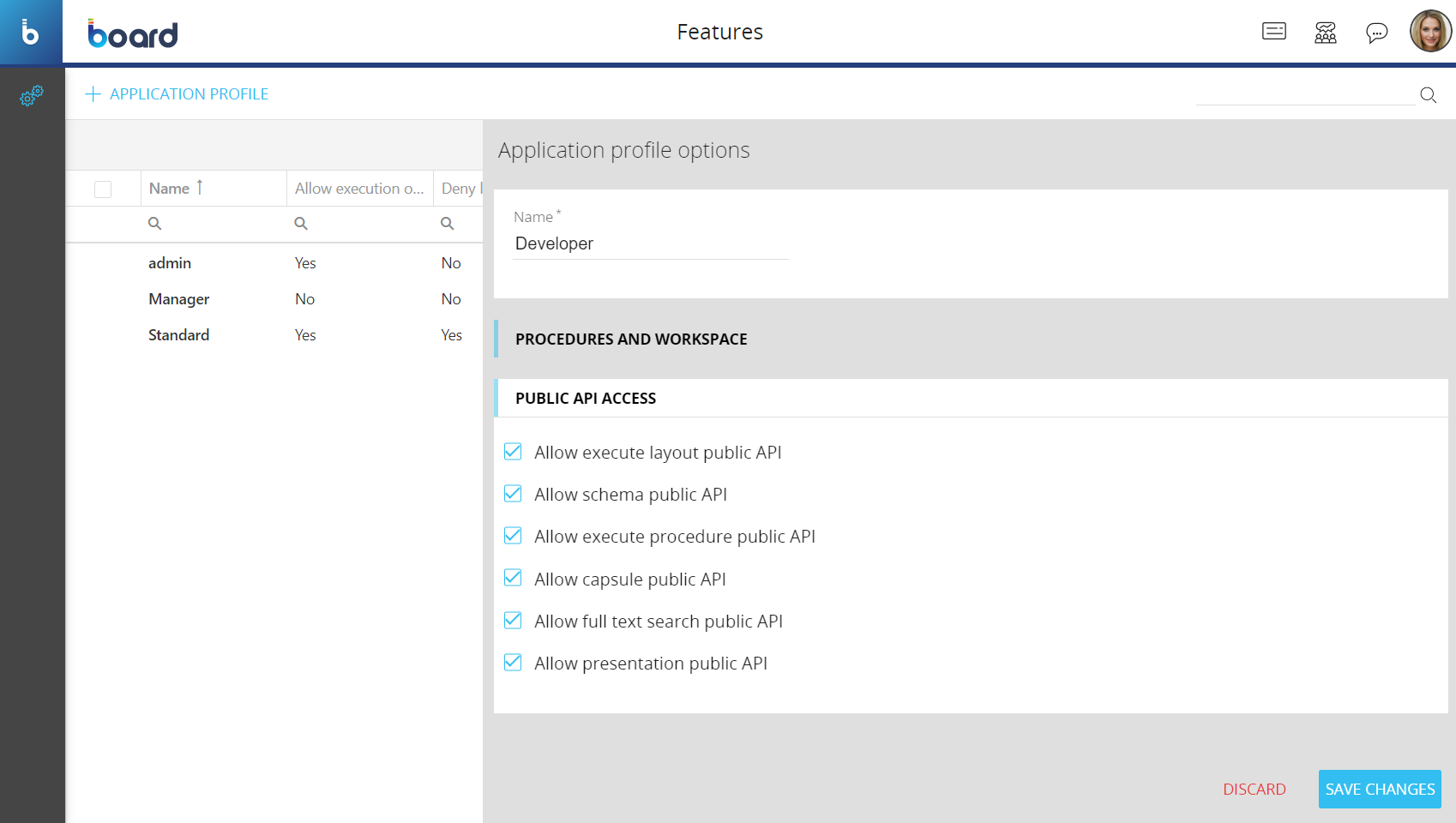This screenshot has width=1456, height=823.
Task: Open the system administration gears icon
Action: click(x=32, y=95)
